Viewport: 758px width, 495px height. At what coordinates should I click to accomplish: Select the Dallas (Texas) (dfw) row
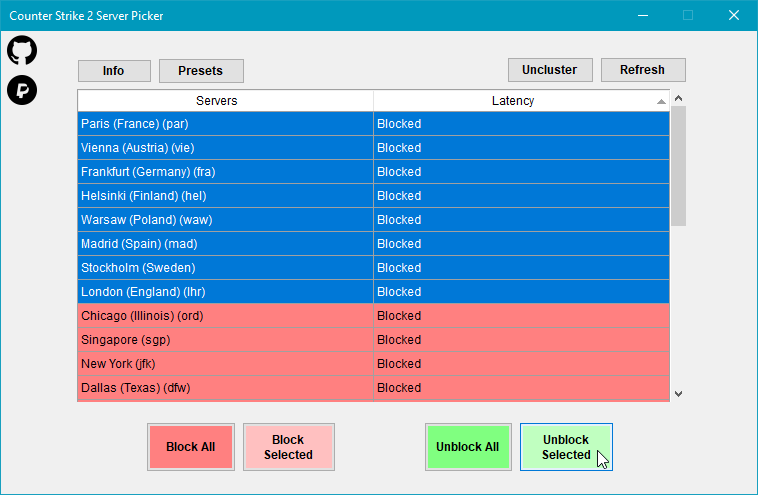[x=374, y=388]
